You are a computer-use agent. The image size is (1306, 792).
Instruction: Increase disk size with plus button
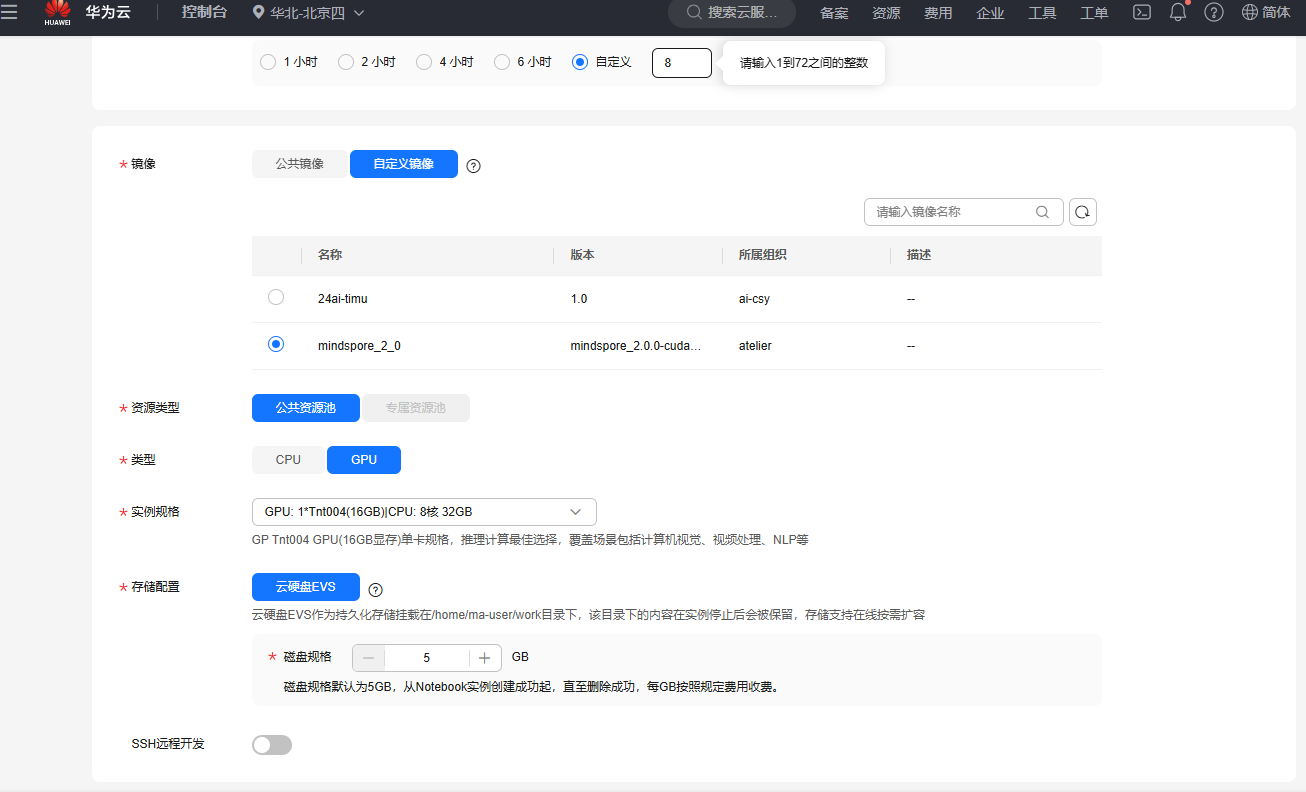485,658
